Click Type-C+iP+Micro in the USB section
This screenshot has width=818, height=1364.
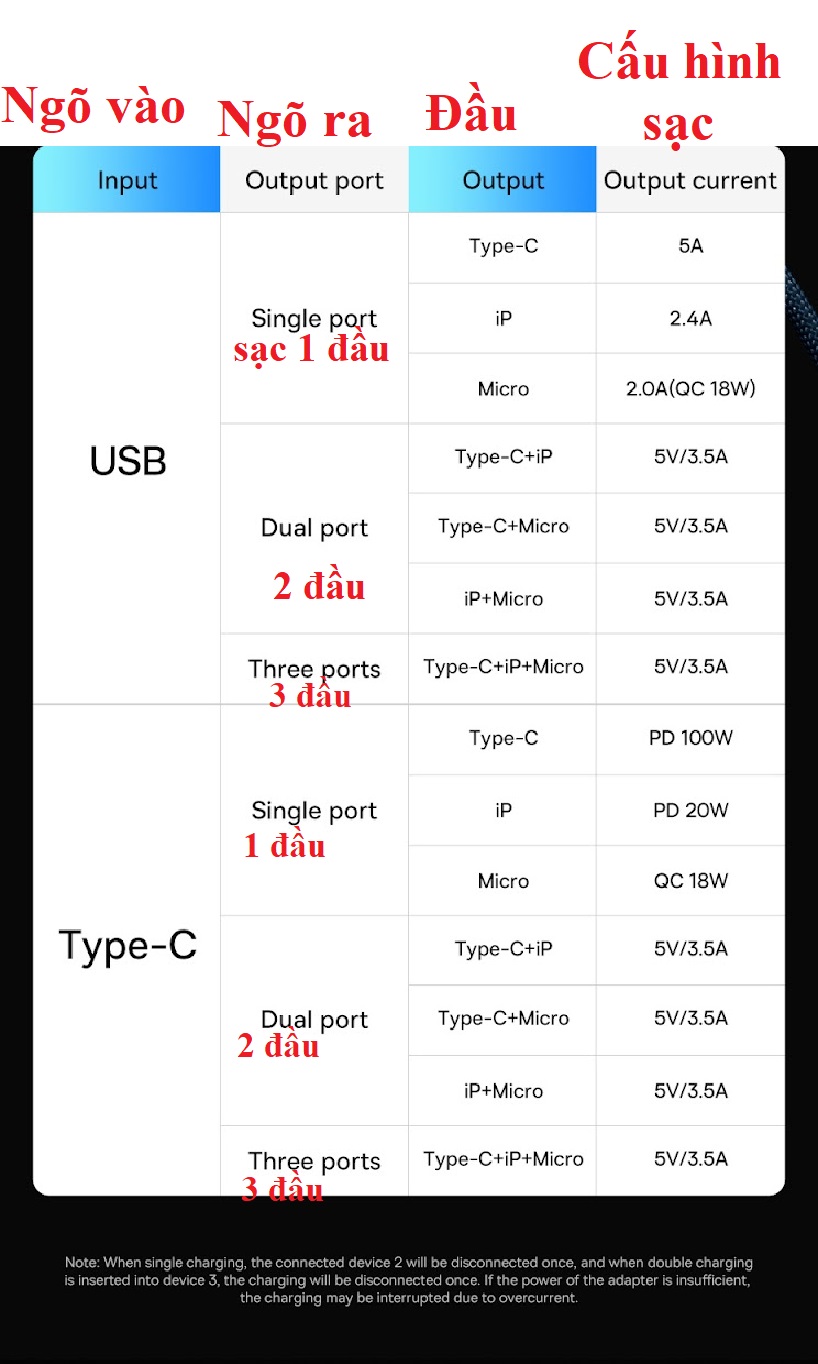[x=503, y=667]
